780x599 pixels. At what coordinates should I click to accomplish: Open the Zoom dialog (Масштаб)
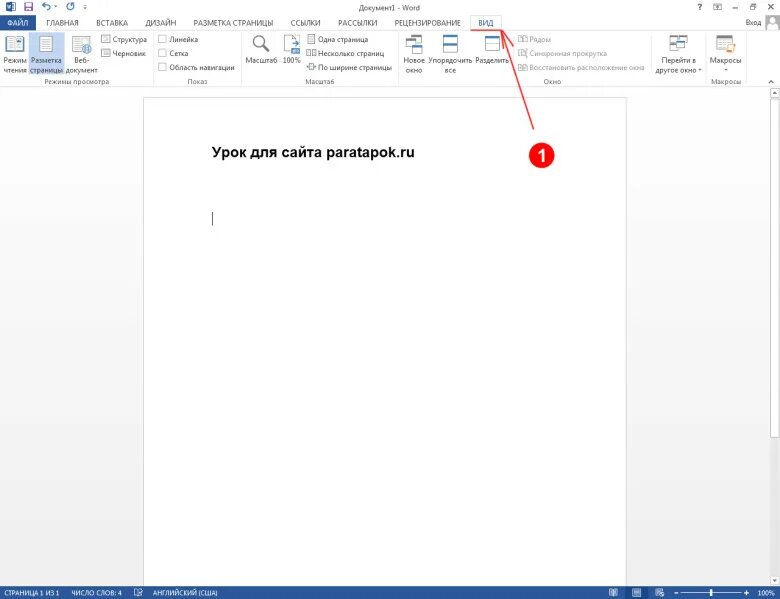coord(261,49)
